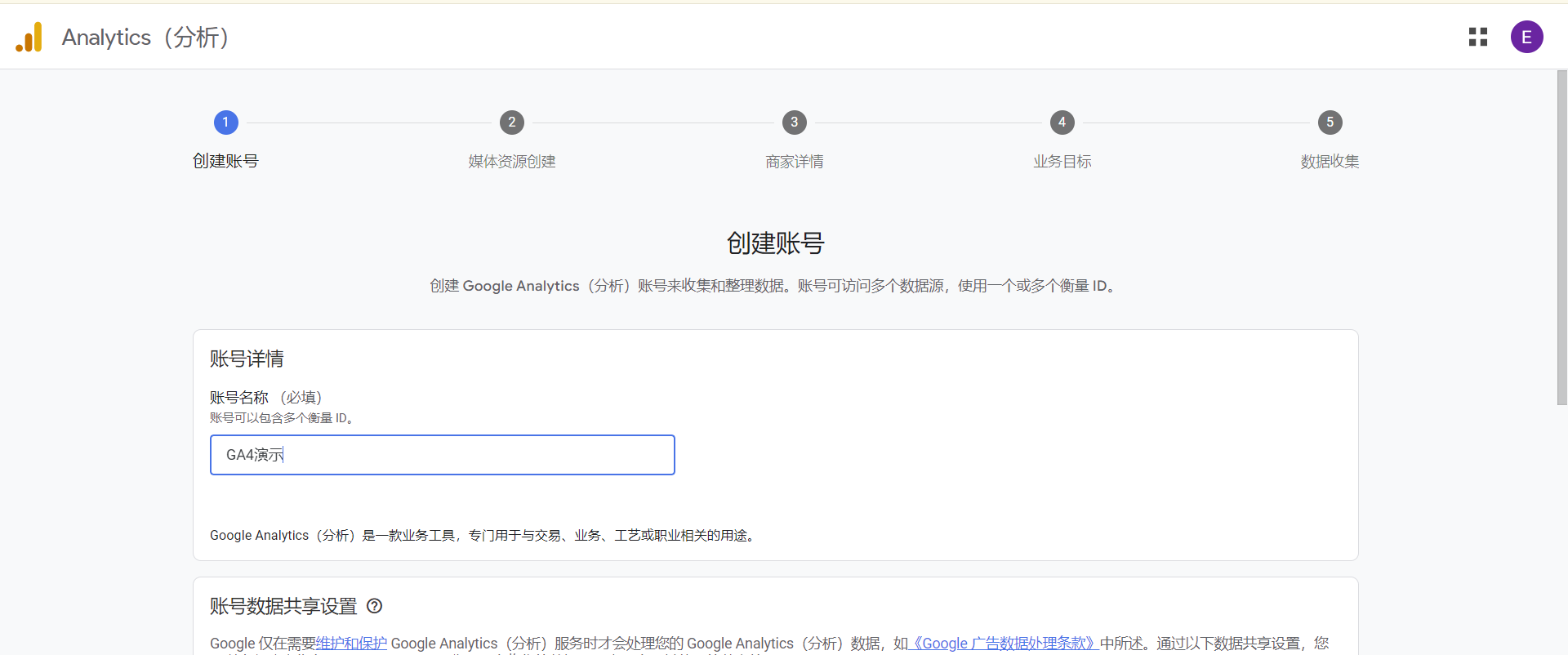Select step 1 circle 创建账号
Image resolution: width=1568 pixels, height=655 pixels.
226,123
